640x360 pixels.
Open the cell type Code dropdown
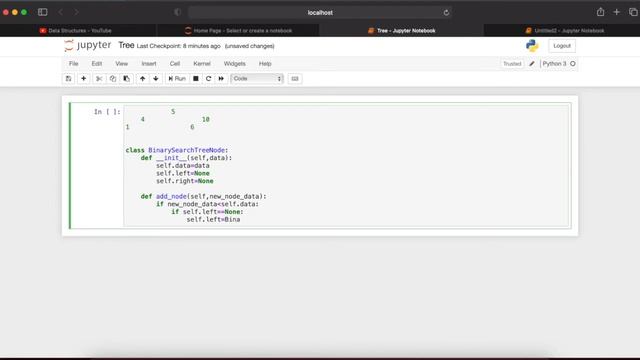pos(257,78)
